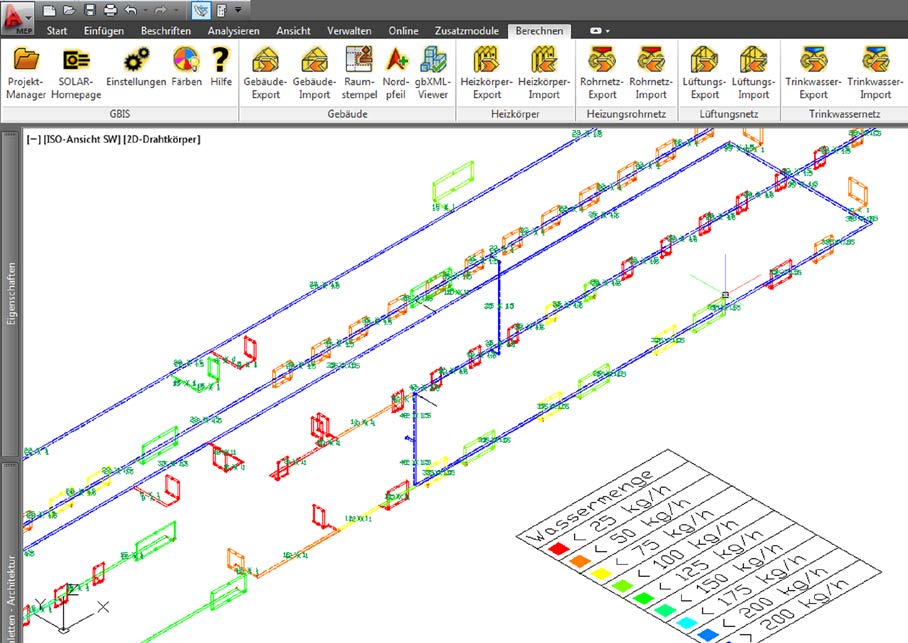Expand the undo history dropdown arrow
The image size is (908, 643).
coord(145,10)
